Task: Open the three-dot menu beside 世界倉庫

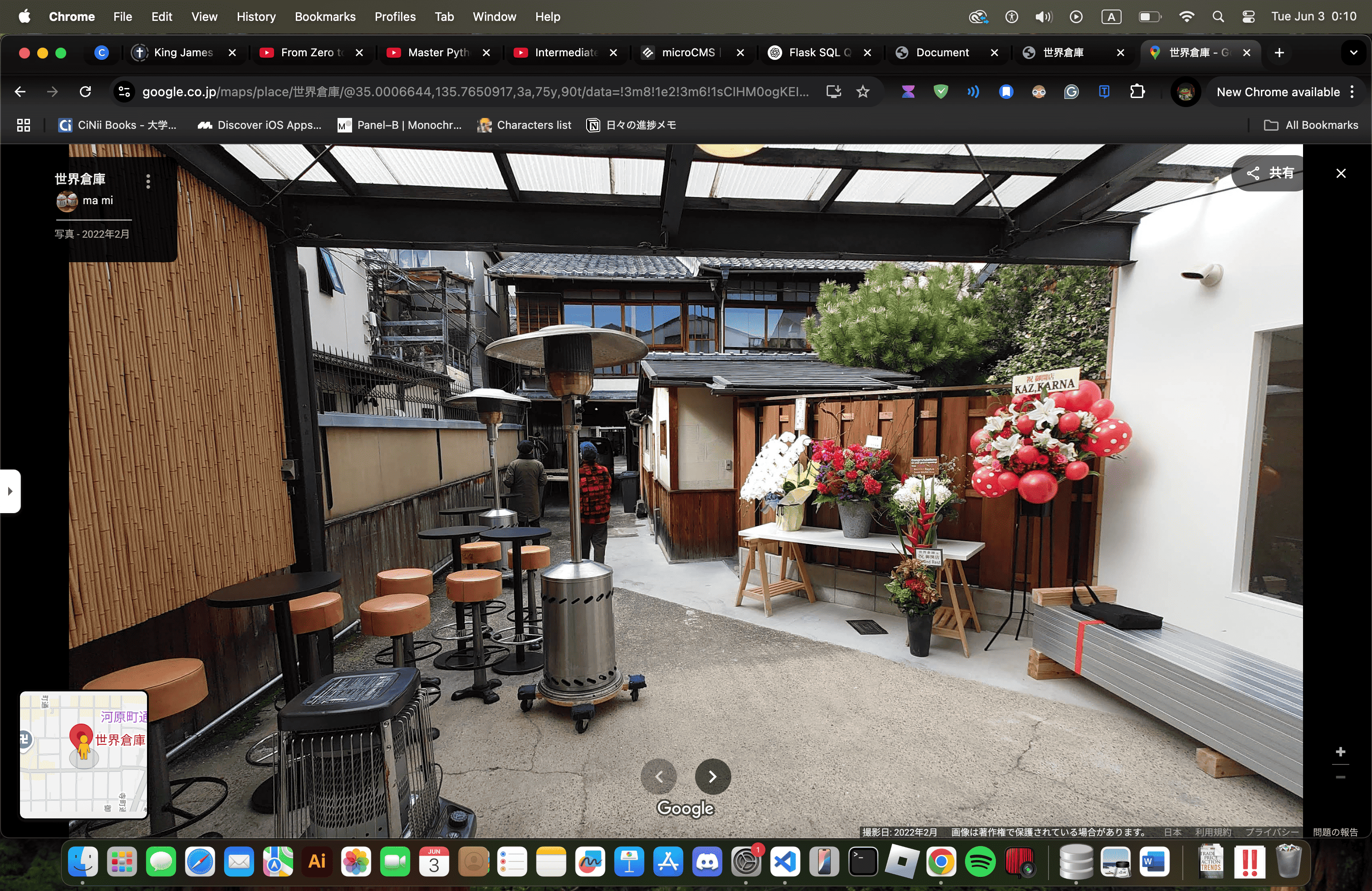Action: 148,181
